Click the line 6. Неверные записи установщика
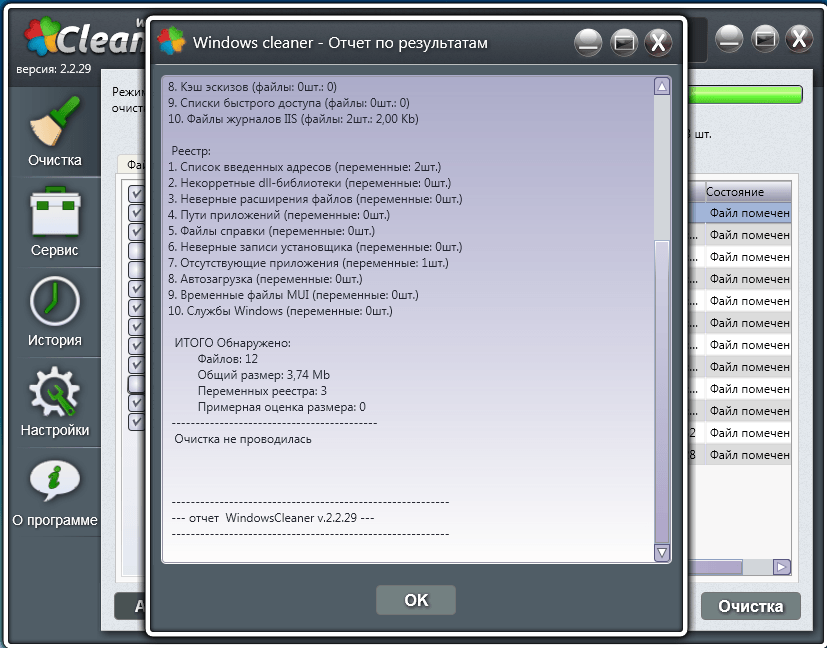This screenshot has width=827, height=648. (x=315, y=247)
